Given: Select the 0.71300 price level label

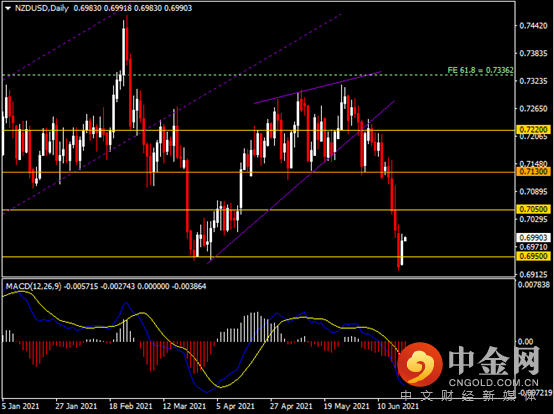Looking at the screenshot, I should [x=534, y=172].
